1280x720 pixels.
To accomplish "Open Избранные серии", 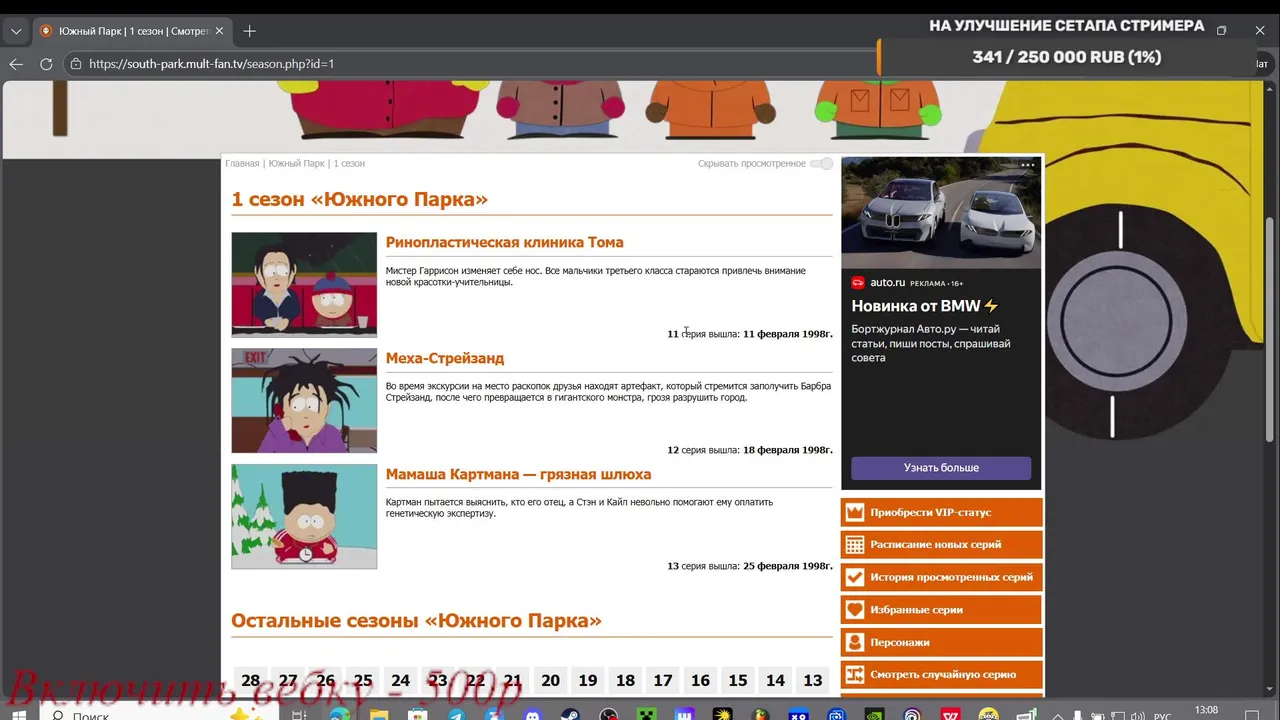I will (942, 610).
